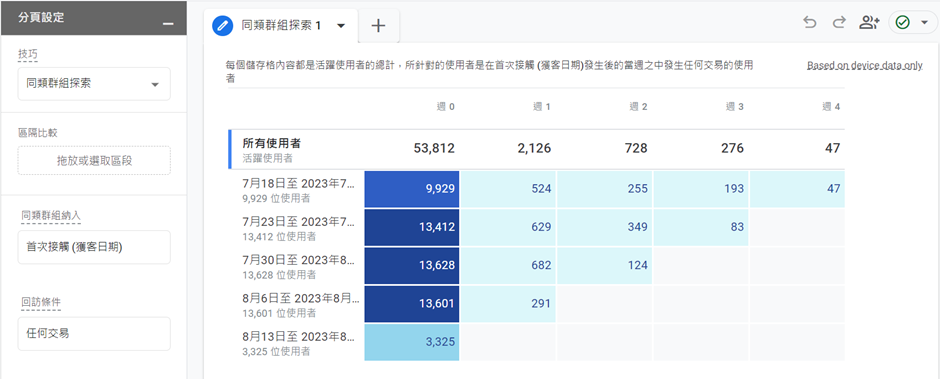Click Based on device data only link
Screen dimensions: 940x379
click(x=864, y=66)
